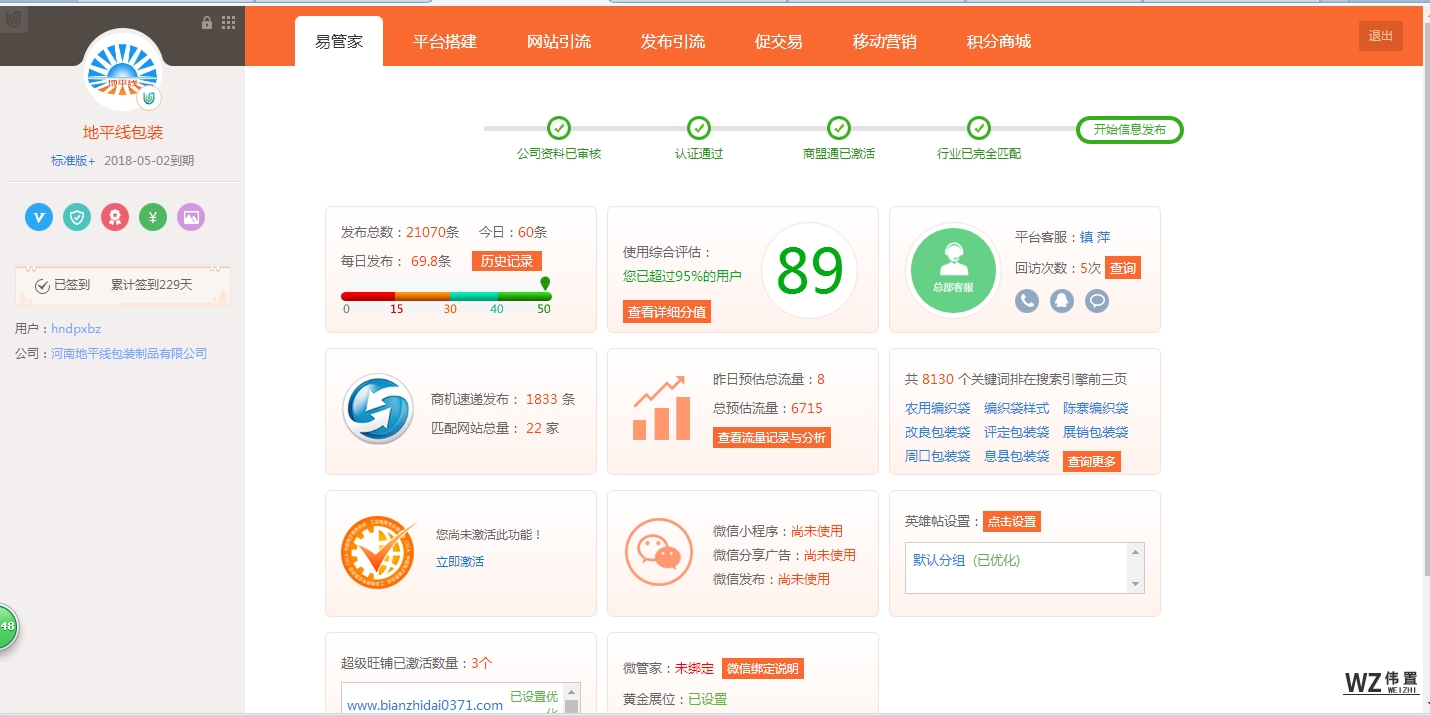Click the 历史记录 button
The image size is (1430, 715).
pyautogui.click(x=506, y=261)
